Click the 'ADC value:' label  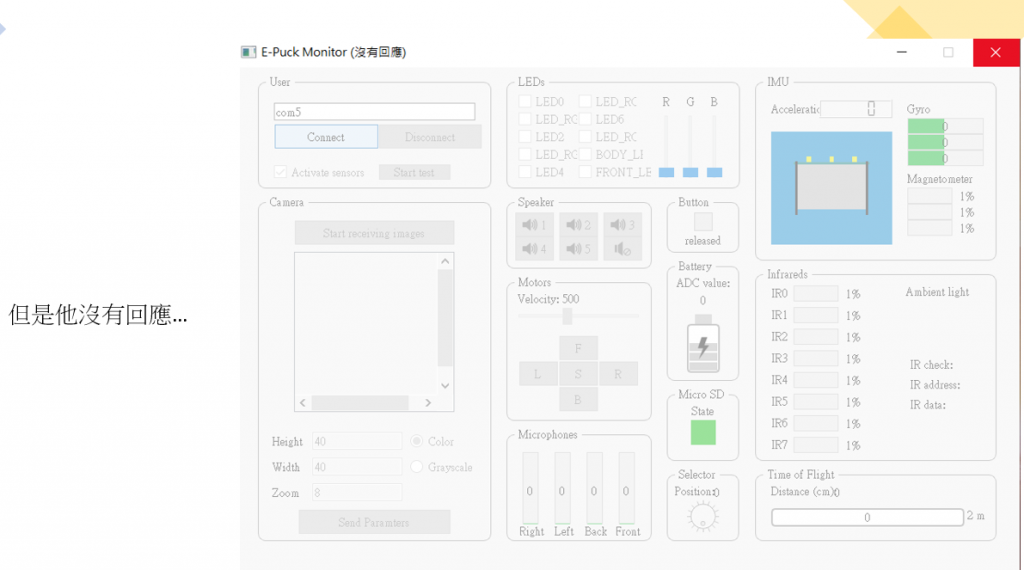point(703,283)
